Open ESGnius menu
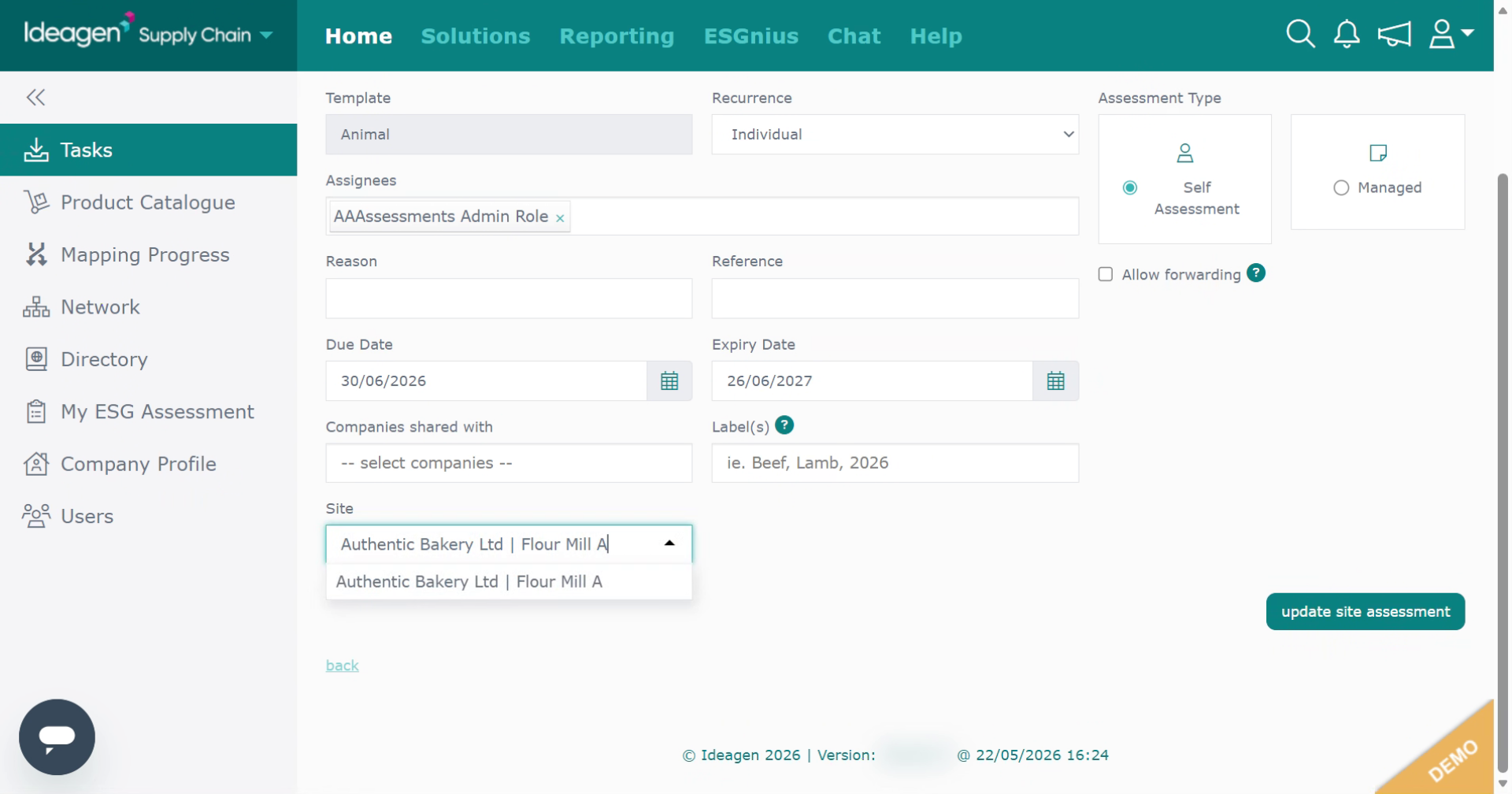Screen dimensions: 1512x794 (751, 36)
